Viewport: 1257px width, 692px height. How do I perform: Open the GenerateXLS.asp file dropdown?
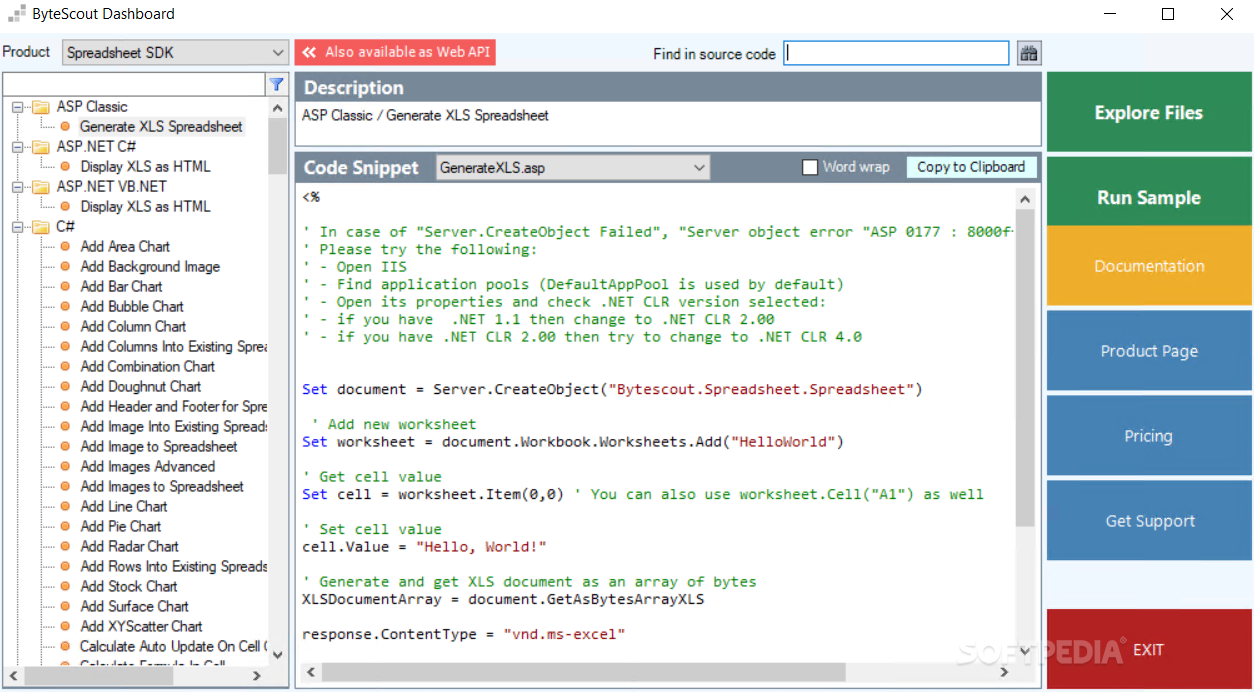pyautogui.click(x=573, y=168)
